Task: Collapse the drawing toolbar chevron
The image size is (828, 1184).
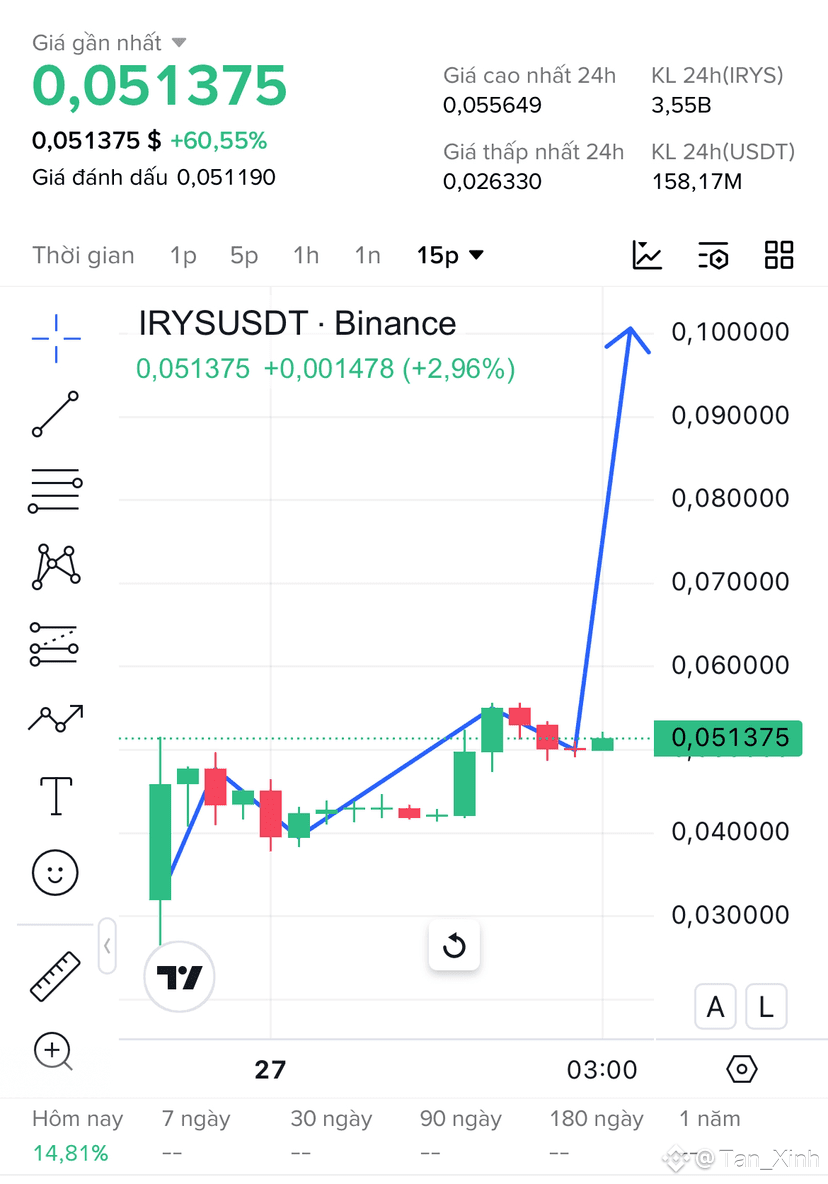Action: point(107,946)
